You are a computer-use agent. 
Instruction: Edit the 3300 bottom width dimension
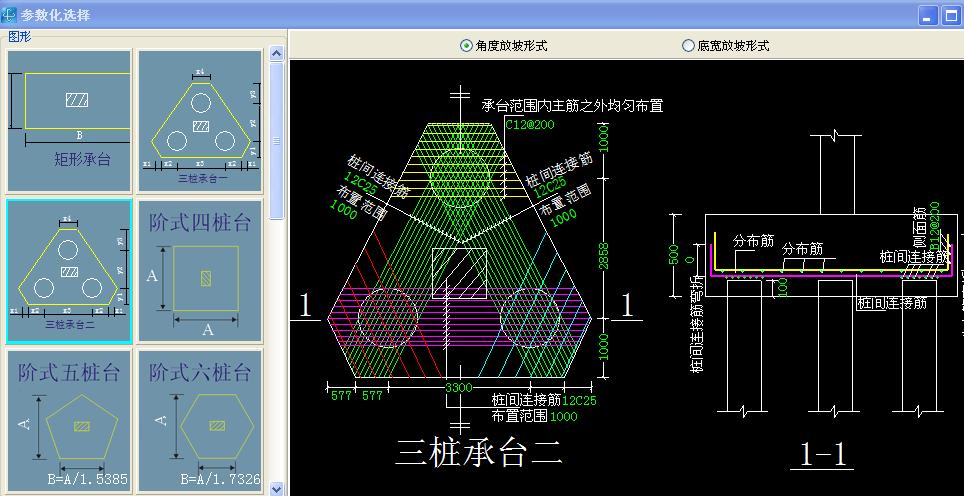[x=458, y=388]
